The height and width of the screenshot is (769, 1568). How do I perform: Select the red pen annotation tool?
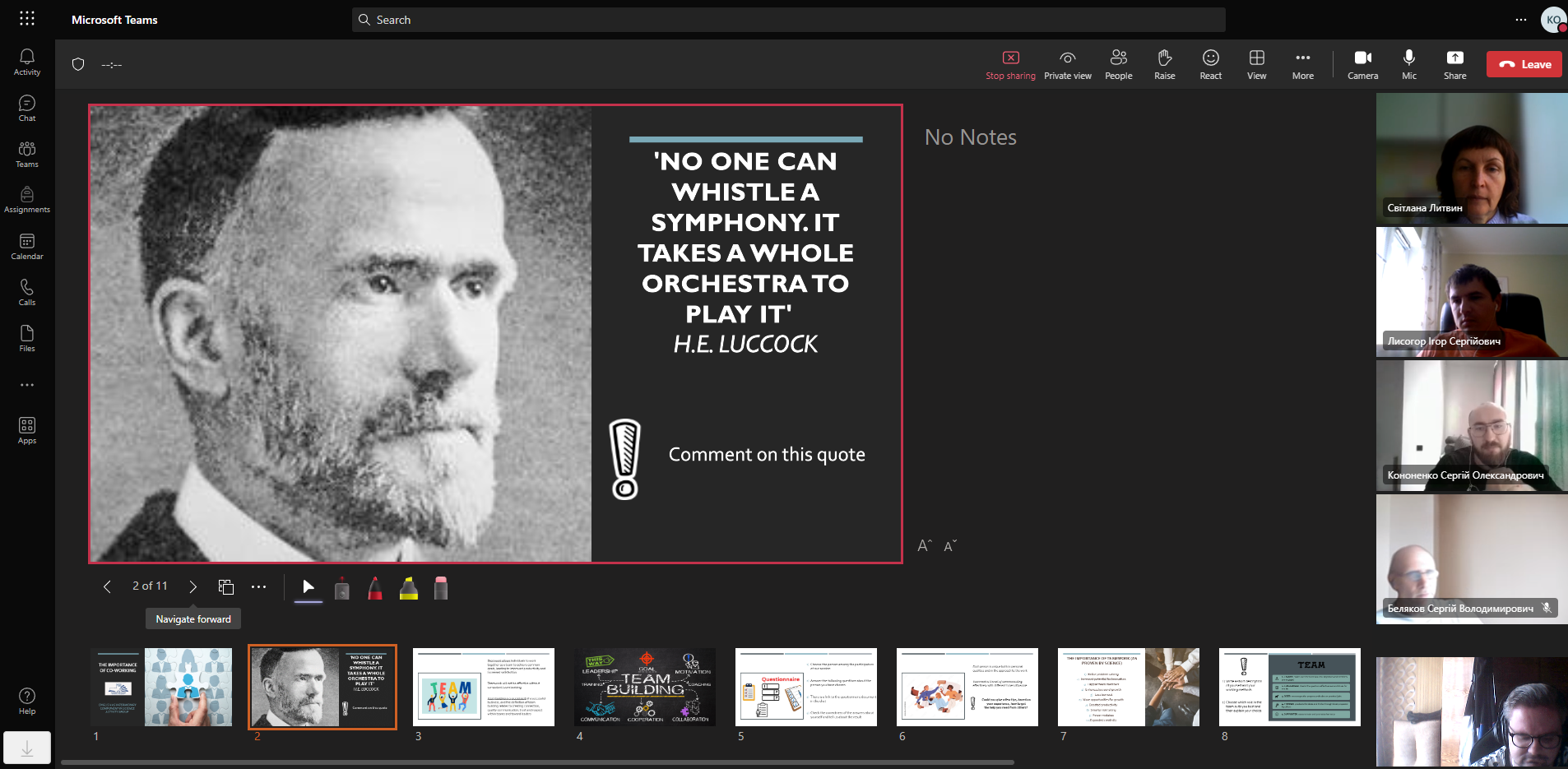click(375, 588)
